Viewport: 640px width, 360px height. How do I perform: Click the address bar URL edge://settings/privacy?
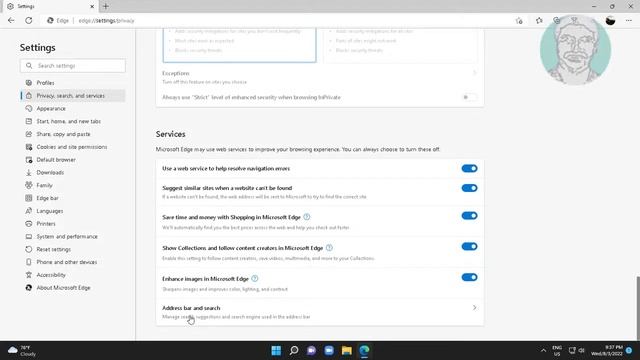pos(107,20)
